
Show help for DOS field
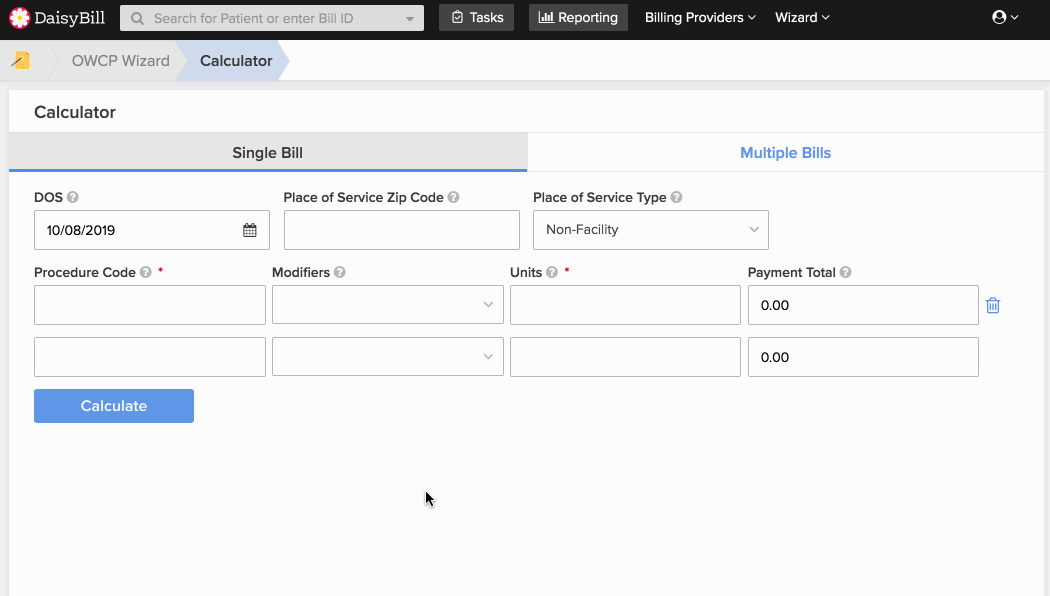click(x=73, y=198)
